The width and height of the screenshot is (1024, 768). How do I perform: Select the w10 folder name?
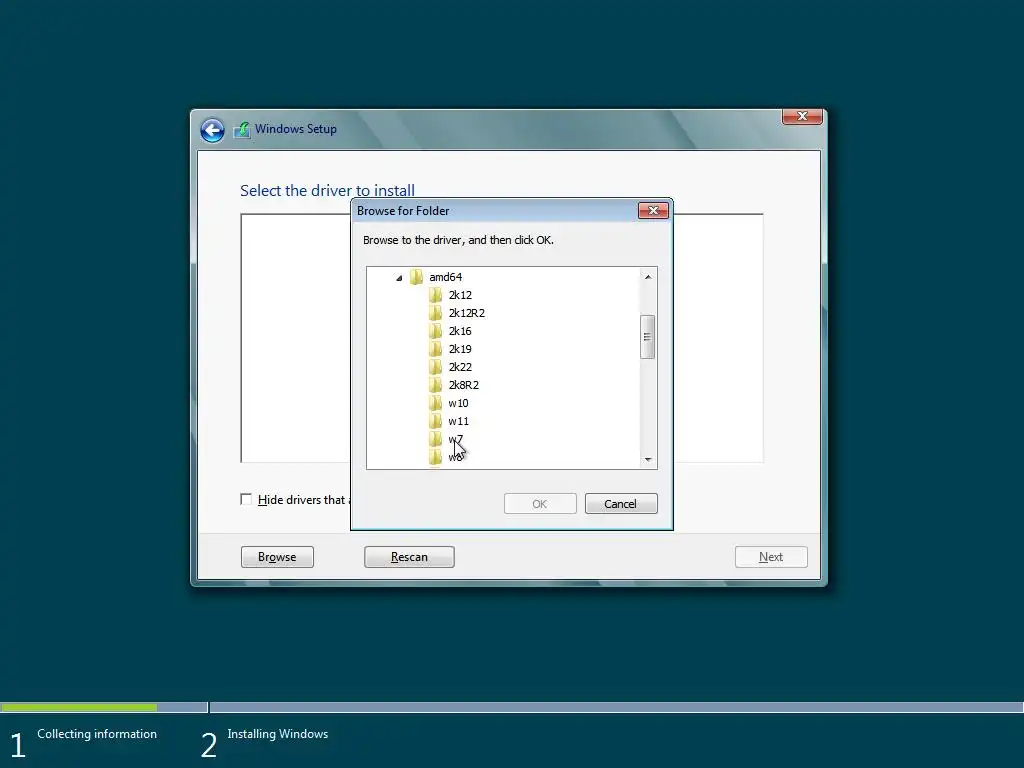point(458,403)
